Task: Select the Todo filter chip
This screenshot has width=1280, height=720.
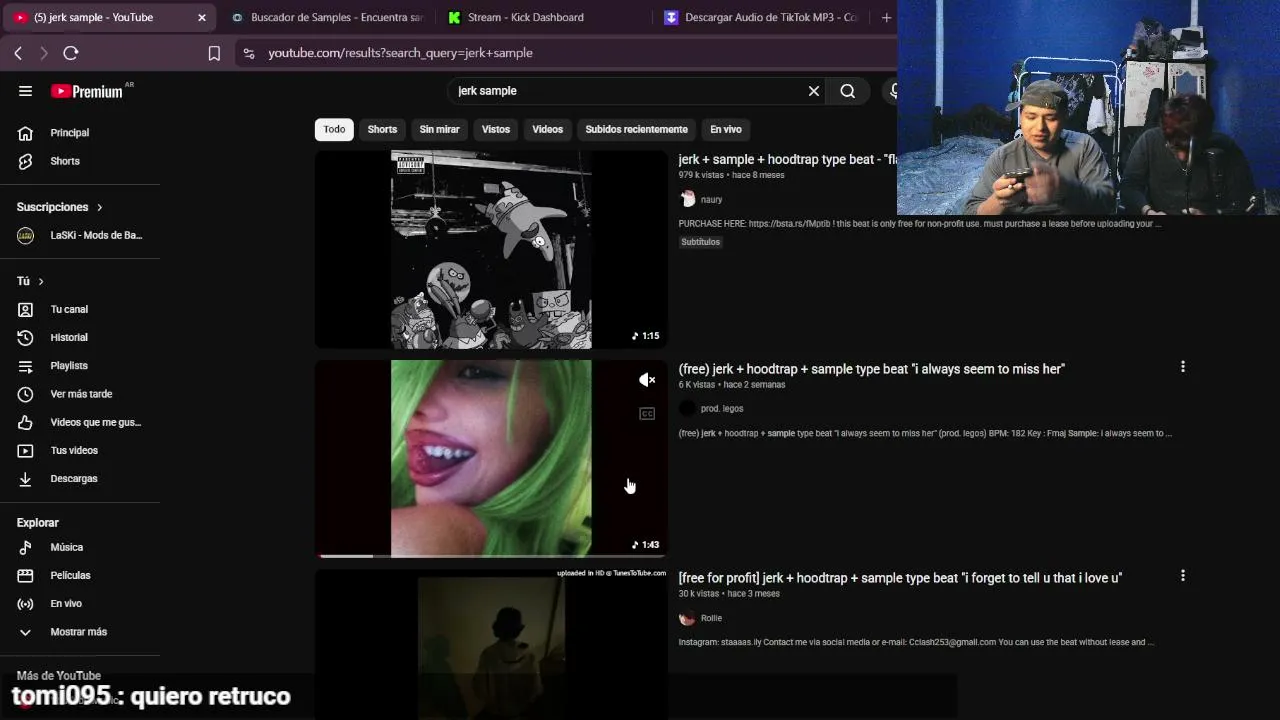Action: tap(334, 129)
